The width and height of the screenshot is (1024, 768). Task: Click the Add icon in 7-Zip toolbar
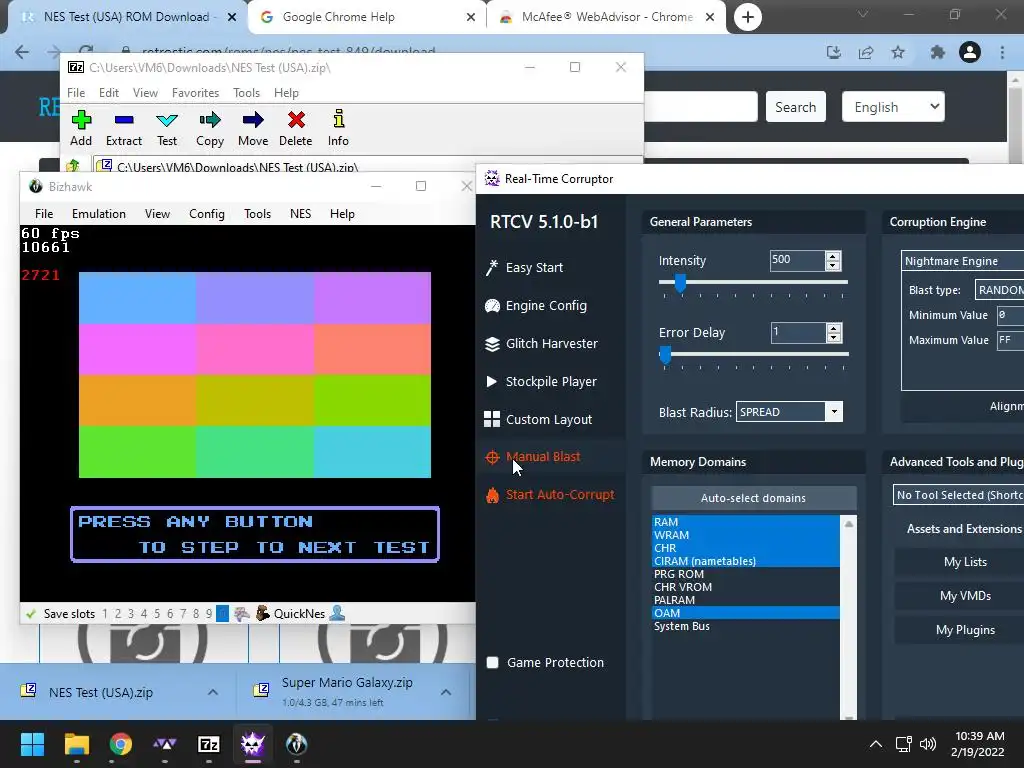point(81,120)
